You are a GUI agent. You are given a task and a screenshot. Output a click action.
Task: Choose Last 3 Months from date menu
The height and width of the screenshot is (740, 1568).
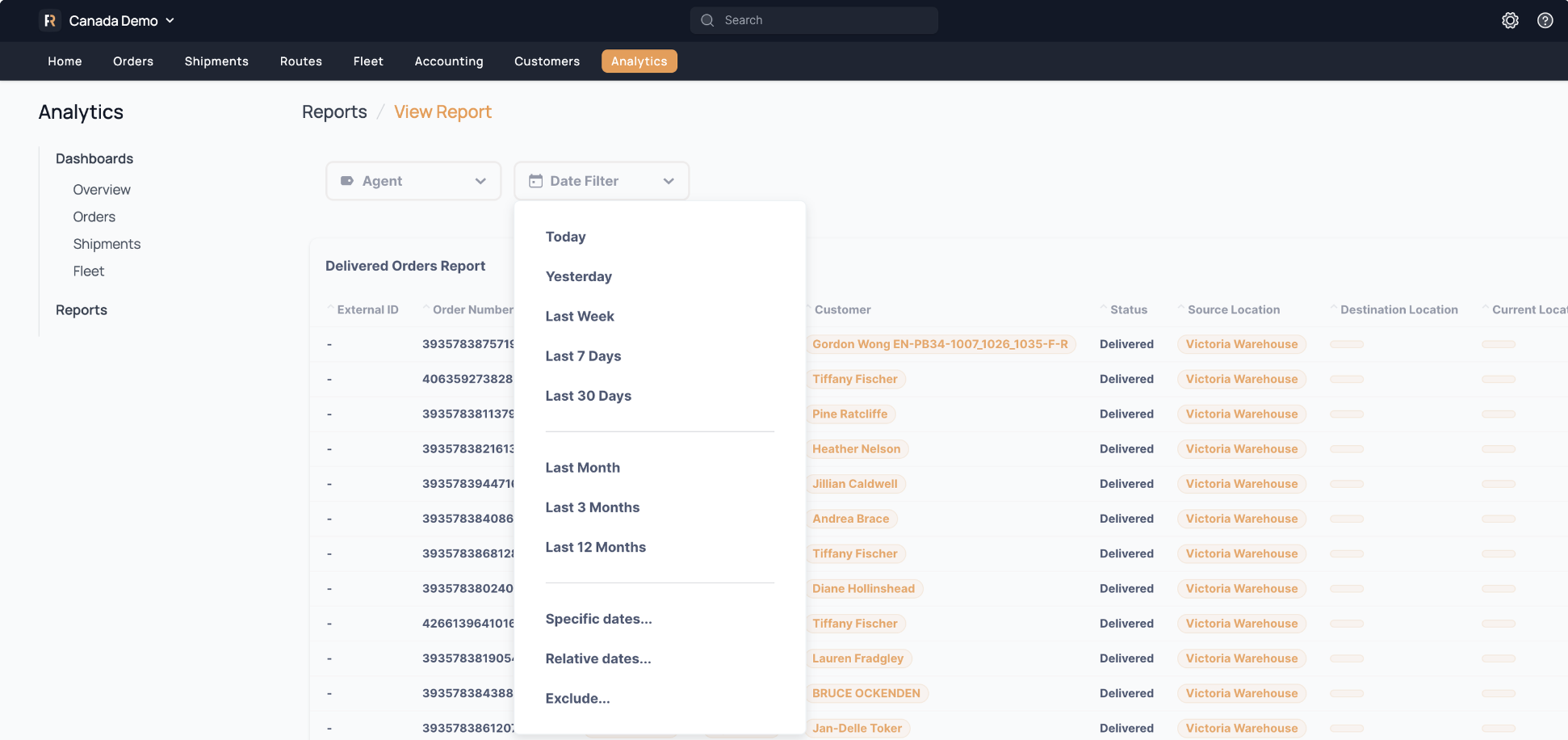point(592,507)
